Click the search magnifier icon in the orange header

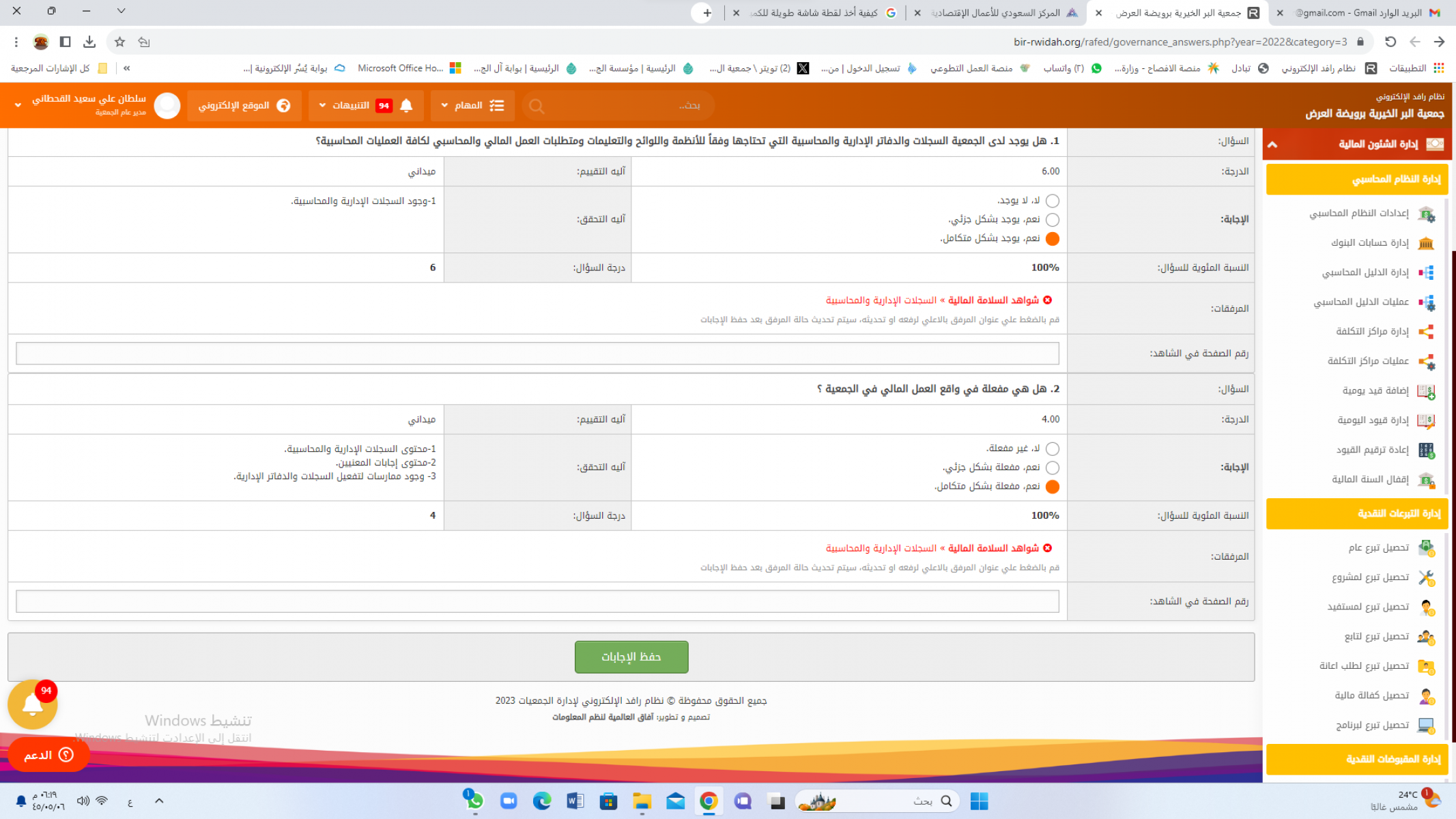[537, 106]
